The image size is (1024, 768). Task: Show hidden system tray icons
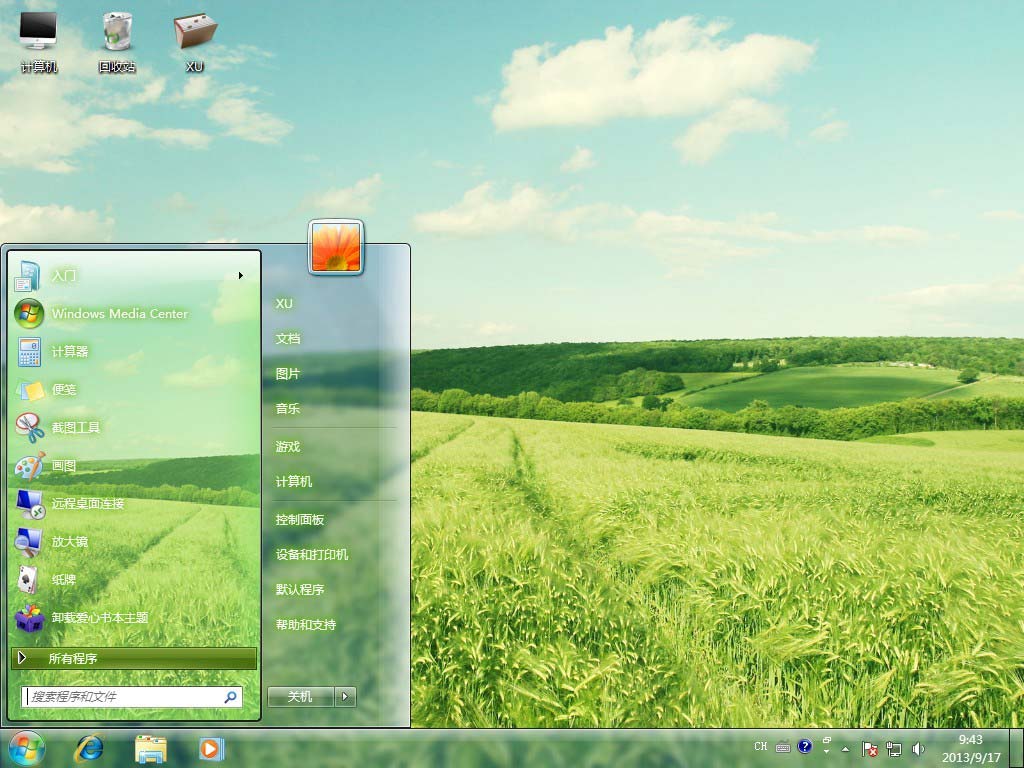pyautogui.click(x=846, y=748)
